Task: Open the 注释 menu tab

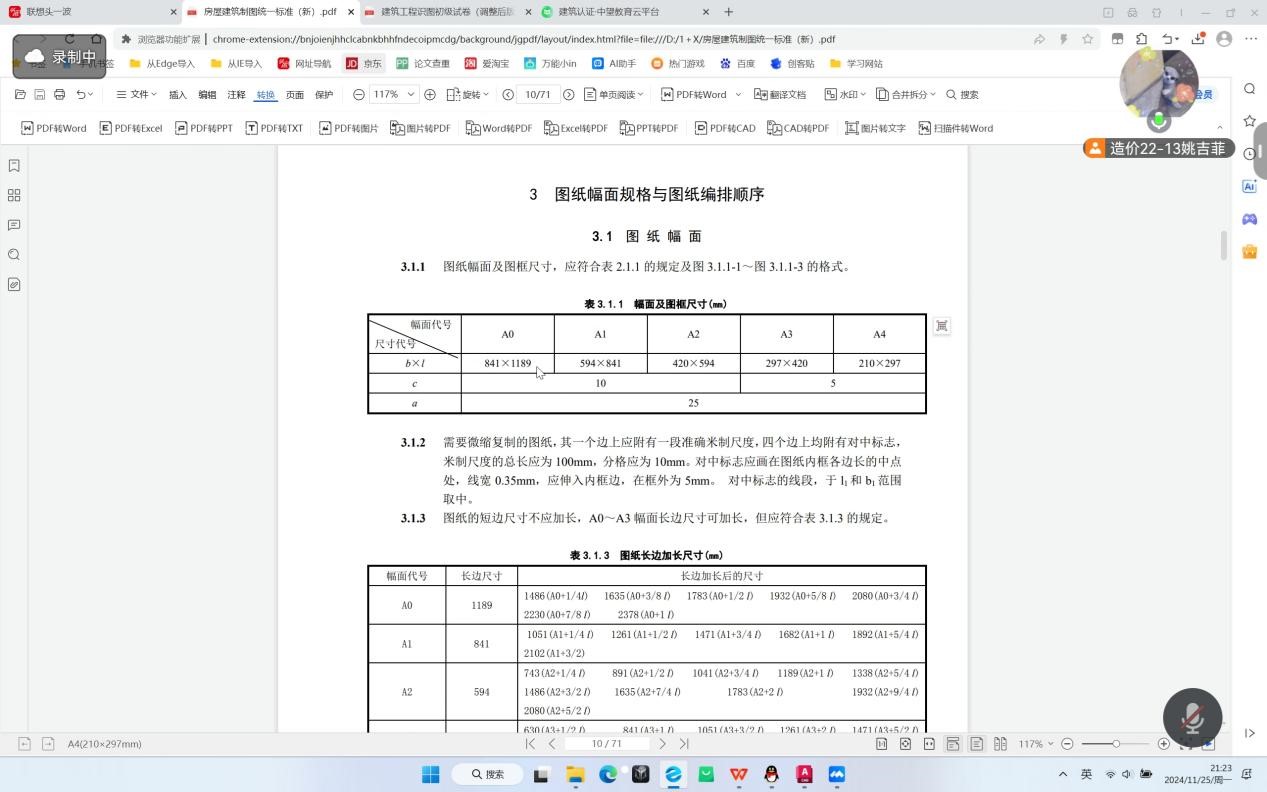Action: pos(236,95)
